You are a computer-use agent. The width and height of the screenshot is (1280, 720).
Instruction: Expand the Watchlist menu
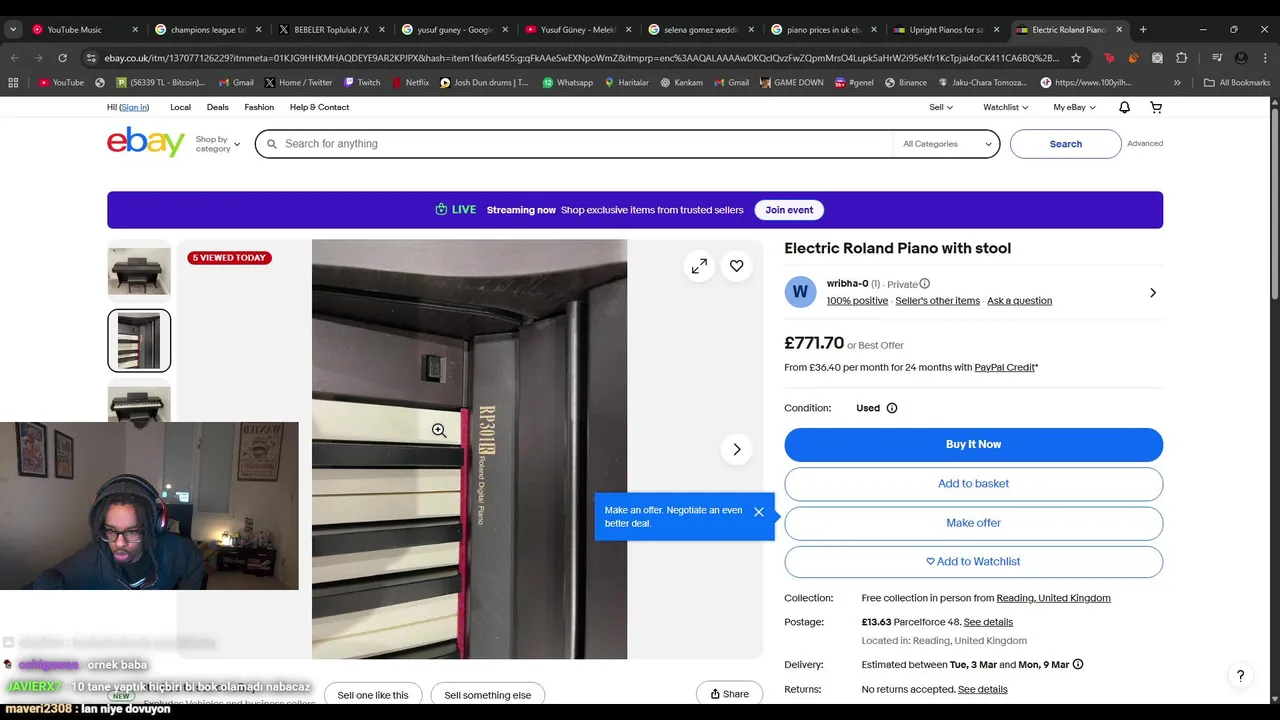coord(1006,107)
